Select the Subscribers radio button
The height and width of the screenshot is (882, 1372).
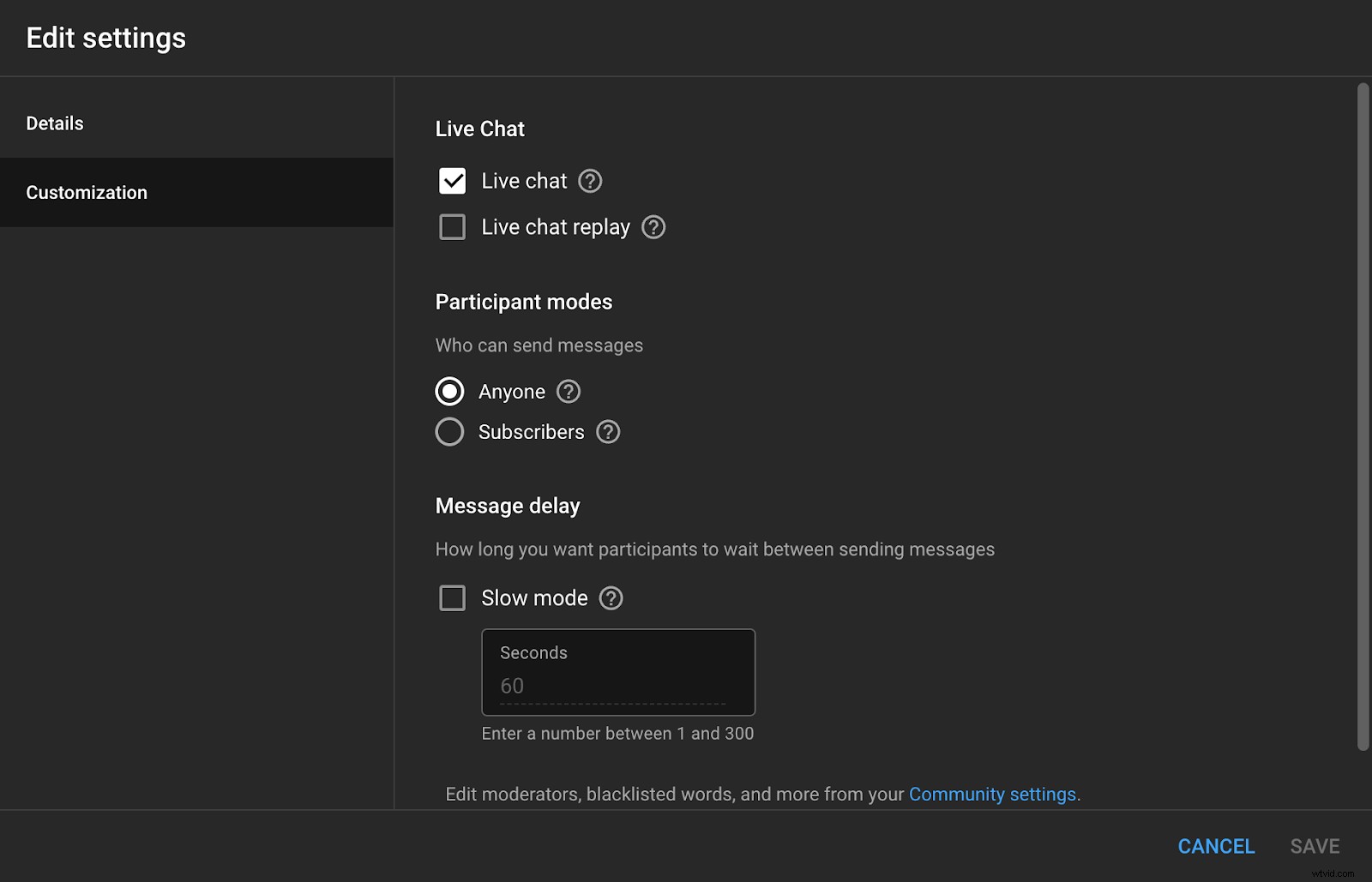pos(450,432)
